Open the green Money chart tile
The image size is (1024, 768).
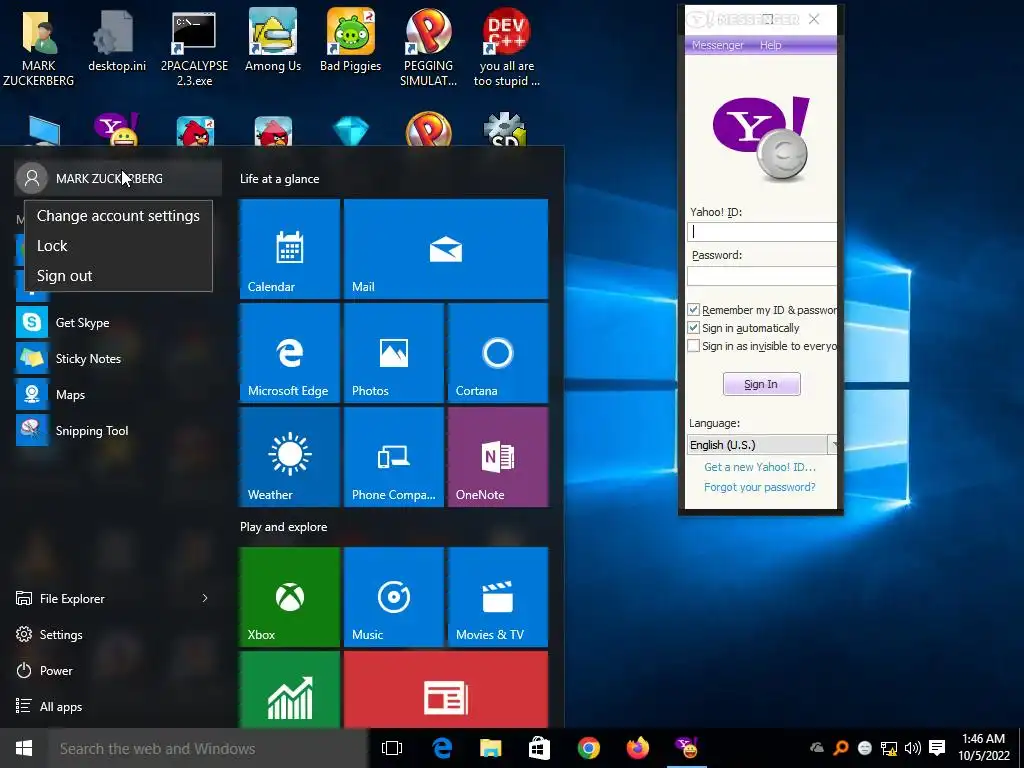[x=290, y=690]
